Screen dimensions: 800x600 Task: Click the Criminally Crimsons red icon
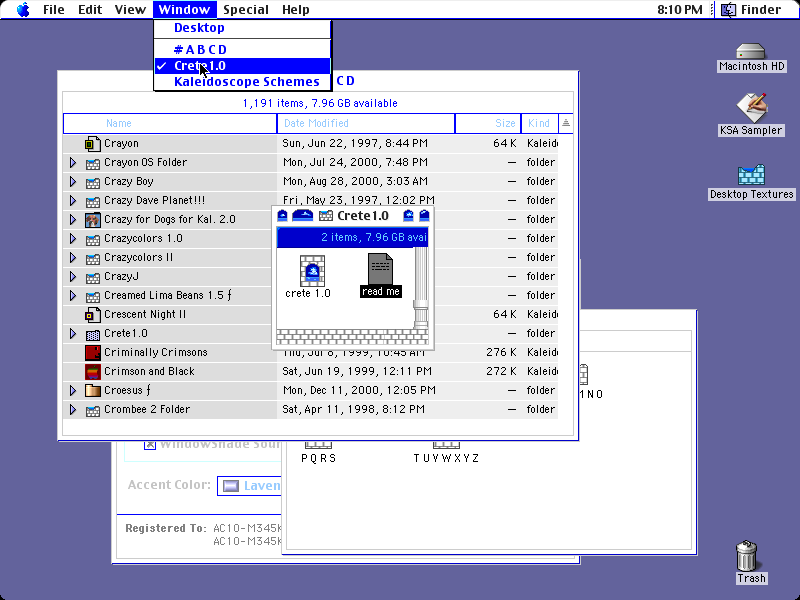tap(92, 353)
